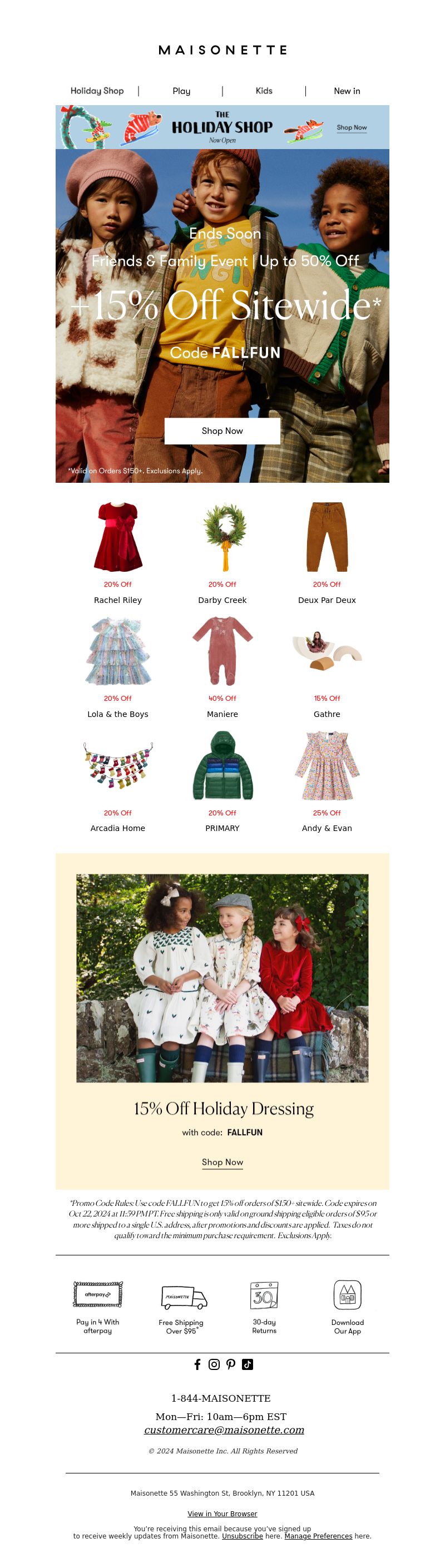Open the Manage Preferences link
This screenshot has width=445, height=1568.
coord(318,1536)
